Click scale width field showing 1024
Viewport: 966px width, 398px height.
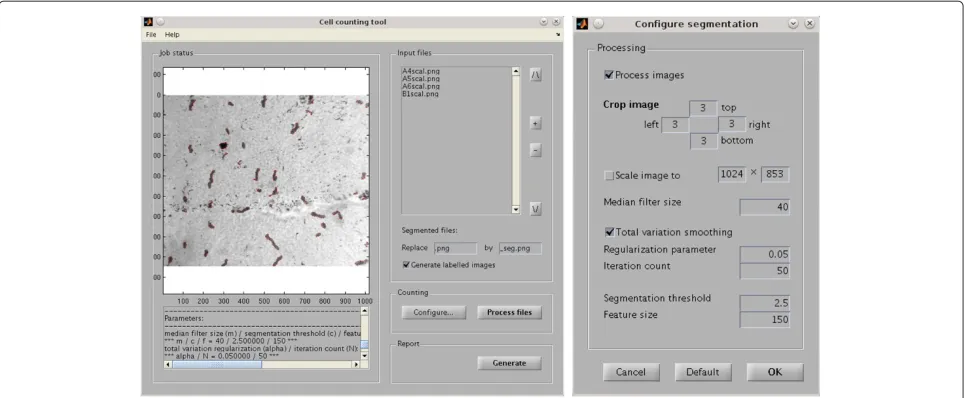click(x=732, y=174)
